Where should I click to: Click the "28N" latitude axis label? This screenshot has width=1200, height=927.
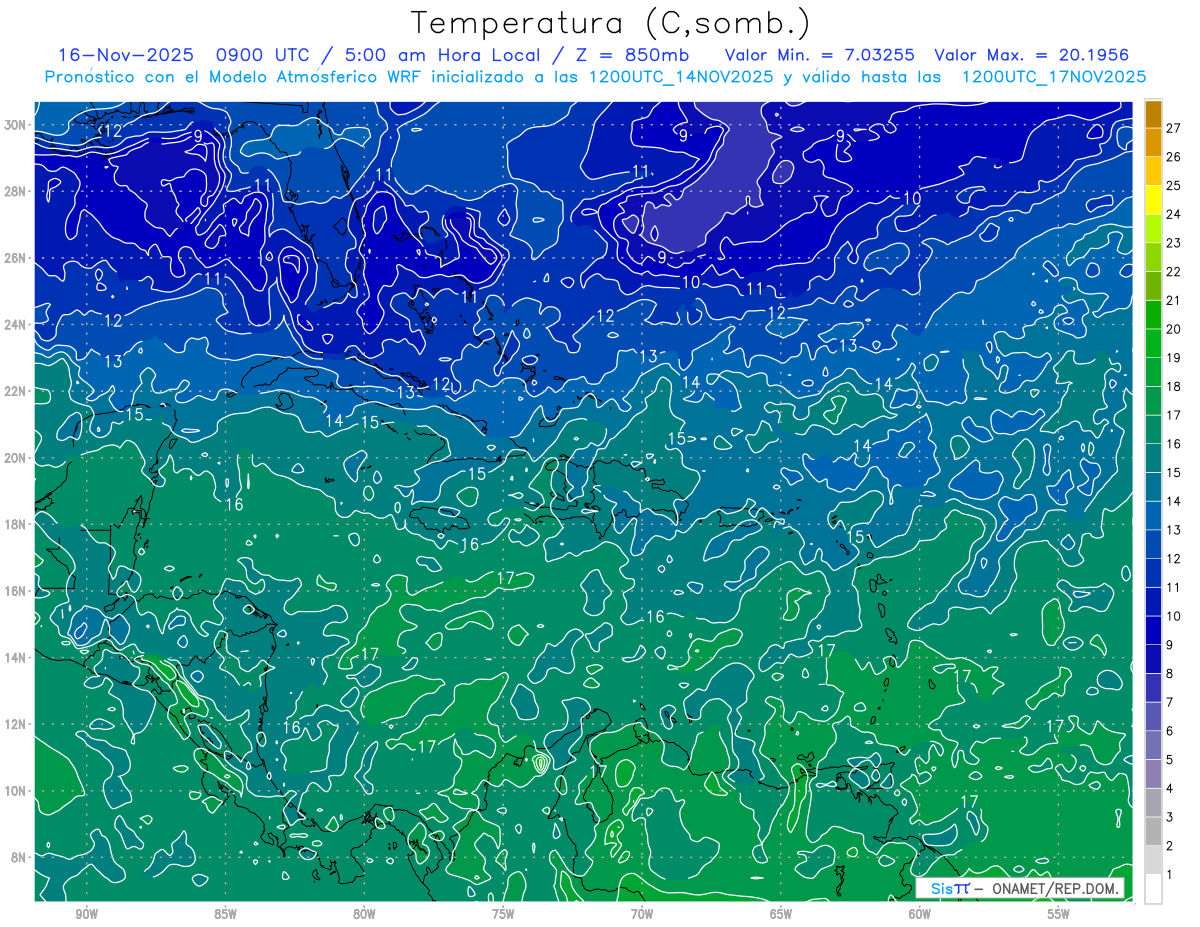(x=16, y=191)
